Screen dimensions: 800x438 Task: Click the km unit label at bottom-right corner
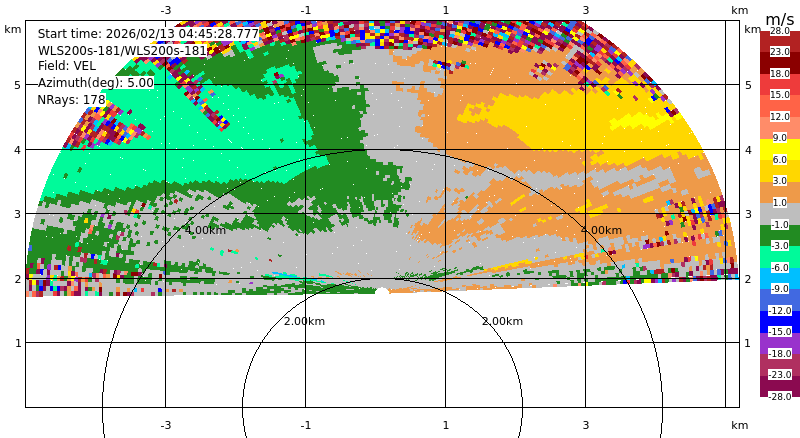pos(740,425)
